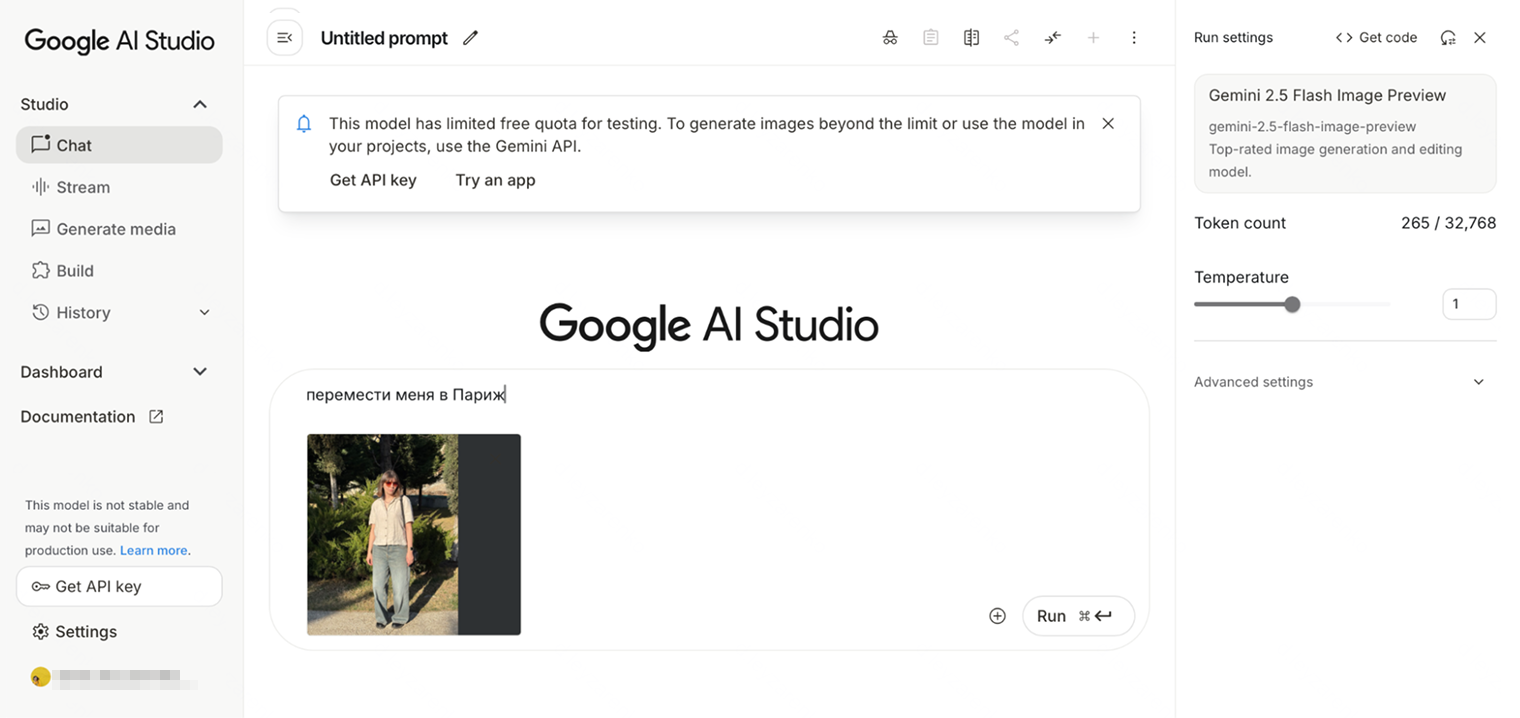Click the Run settings heading
Viewport: 1520px width, 718px height.
[1233, 38]
